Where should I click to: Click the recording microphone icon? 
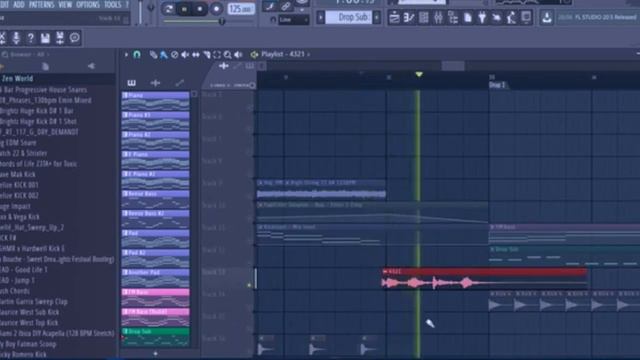(x=16, y=38)
